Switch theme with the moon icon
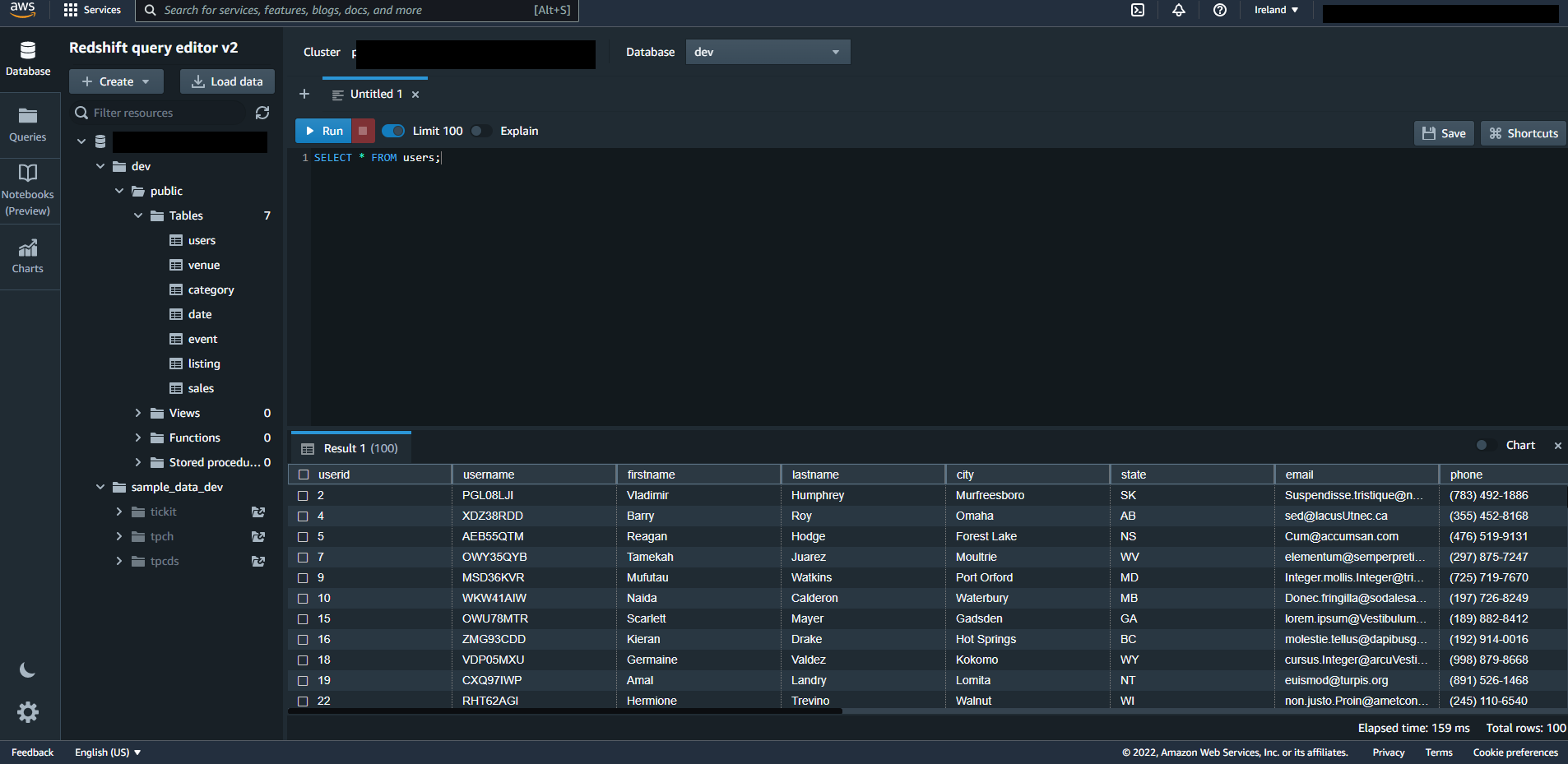 pos(27,670)
